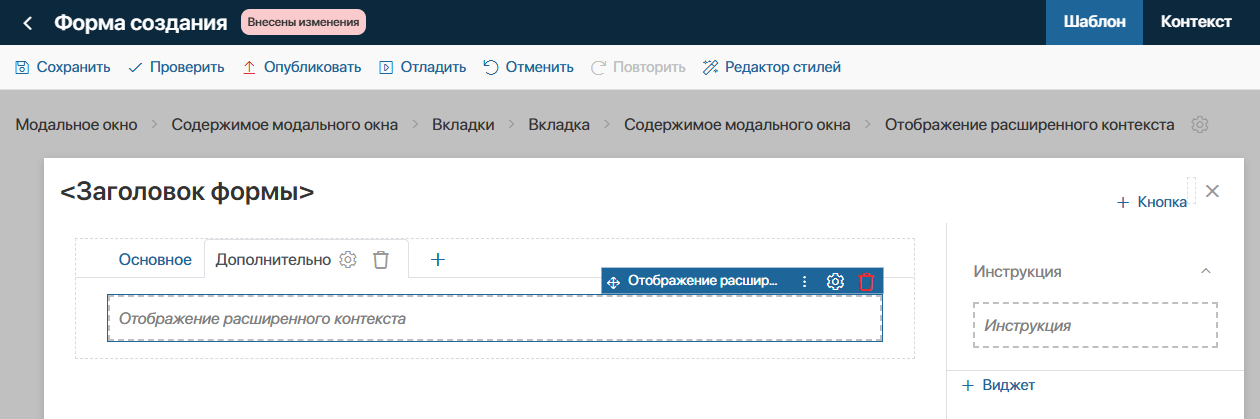This screenshot has height=419, width=1260.
Task: Click the Отображение расширенного контекста placeholder
Action: point(495,319)
